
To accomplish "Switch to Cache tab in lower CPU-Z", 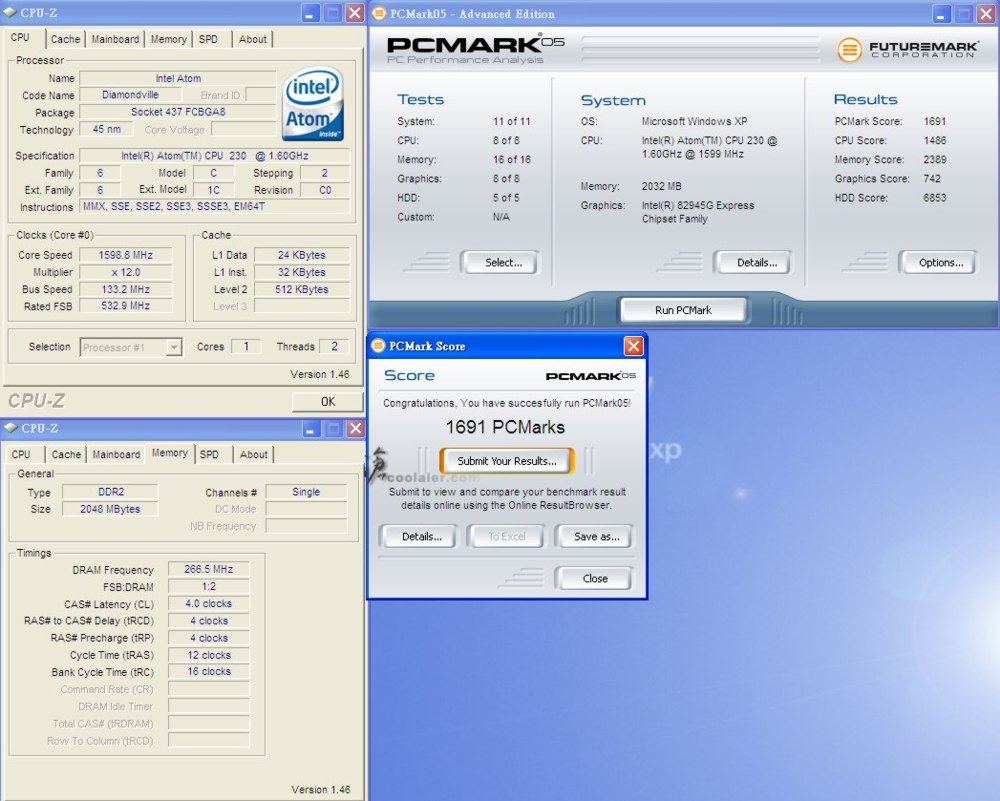I will coord(66,454).
